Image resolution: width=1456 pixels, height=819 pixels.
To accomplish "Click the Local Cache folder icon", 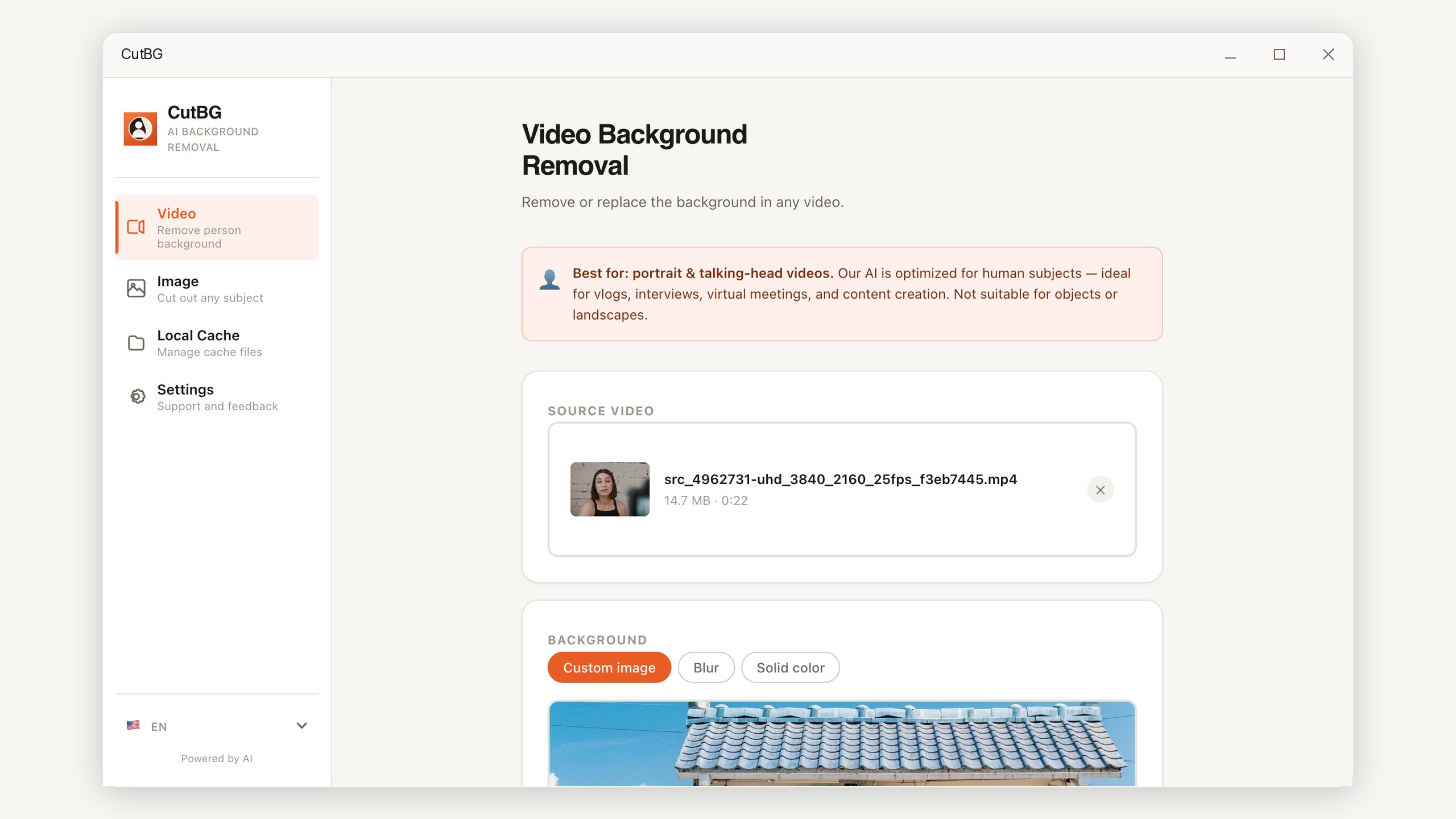I will (136, 343).
